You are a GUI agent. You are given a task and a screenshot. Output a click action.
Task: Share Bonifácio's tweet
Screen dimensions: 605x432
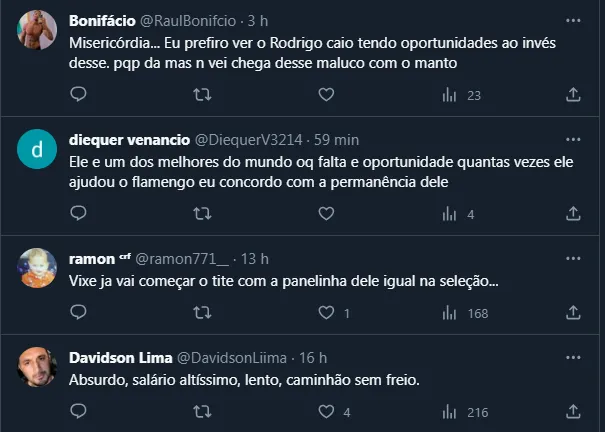point(573,95)
